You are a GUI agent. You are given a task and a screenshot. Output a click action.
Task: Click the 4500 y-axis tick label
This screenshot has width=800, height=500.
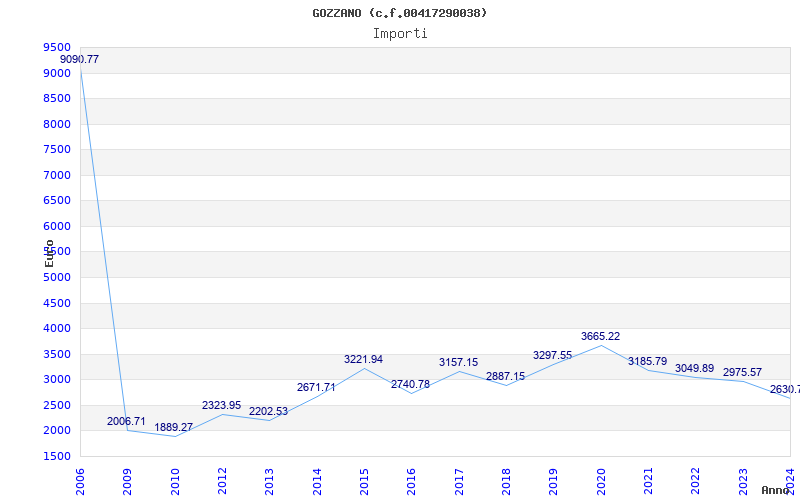[57, 304]
